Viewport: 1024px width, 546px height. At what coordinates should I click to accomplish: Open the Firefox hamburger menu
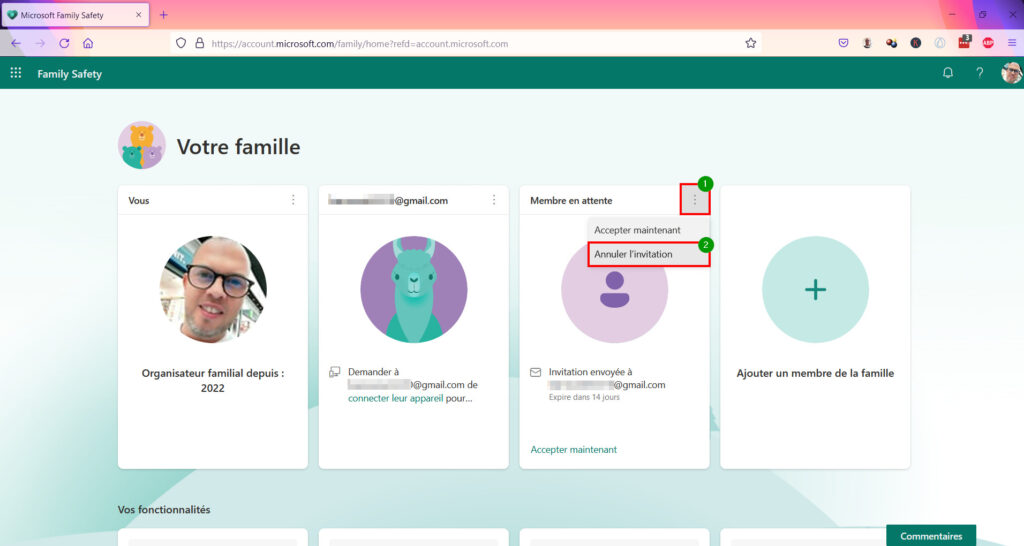click(1012, 43)
